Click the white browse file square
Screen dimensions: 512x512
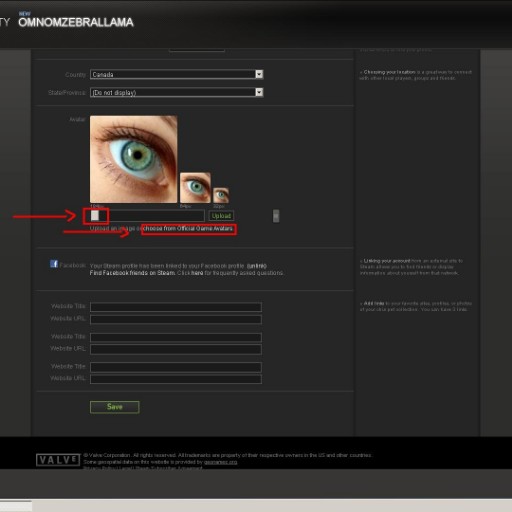coord(95,216)
